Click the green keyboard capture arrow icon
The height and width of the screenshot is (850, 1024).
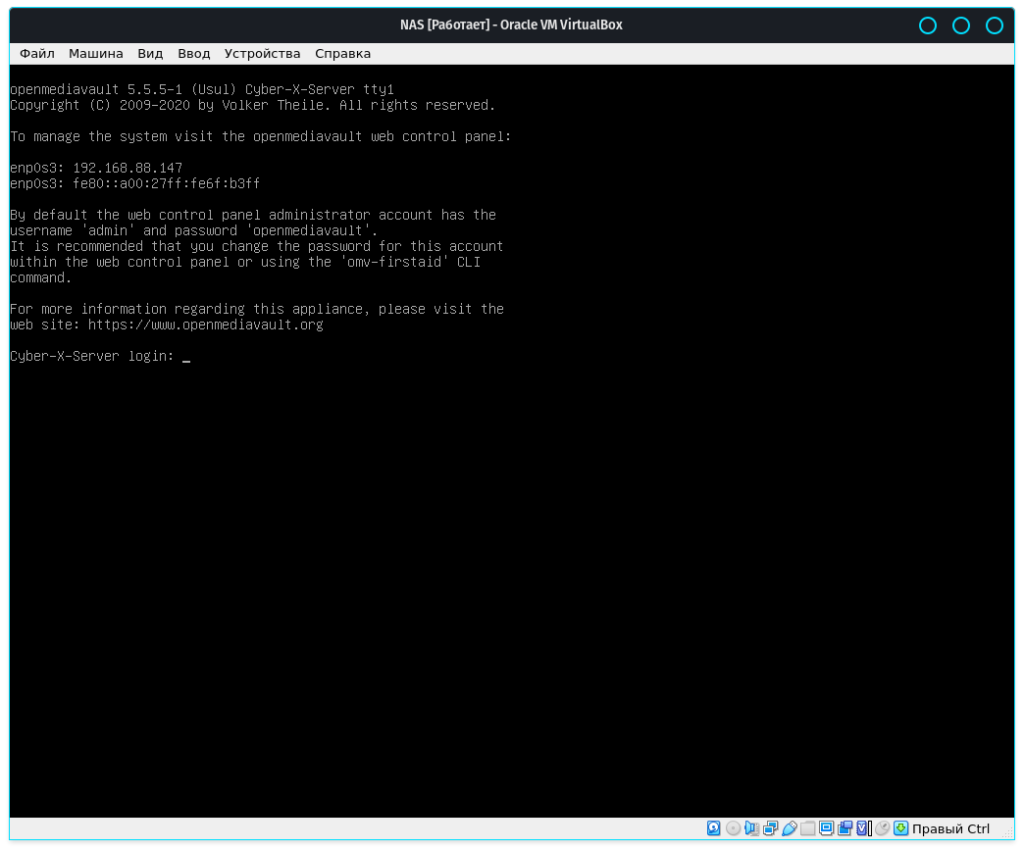click(x=901, y=828)
